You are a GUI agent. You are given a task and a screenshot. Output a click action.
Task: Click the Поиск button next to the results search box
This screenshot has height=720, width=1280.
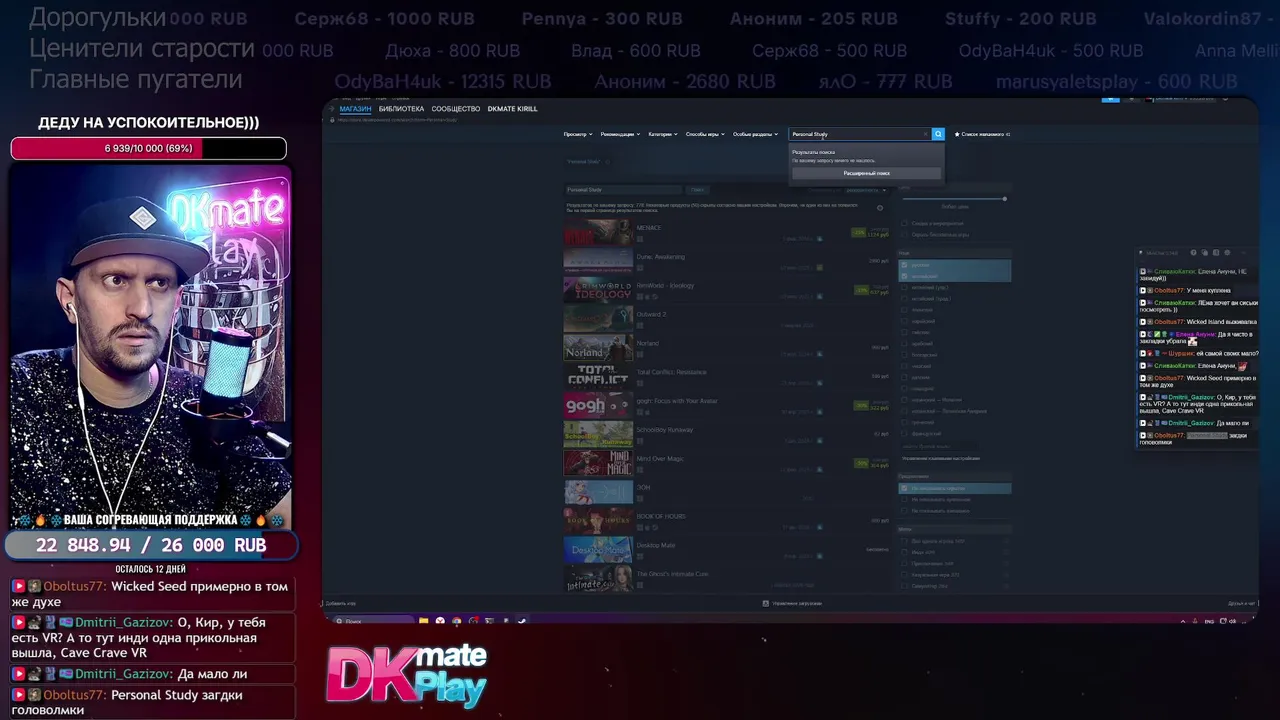point(698,190)
